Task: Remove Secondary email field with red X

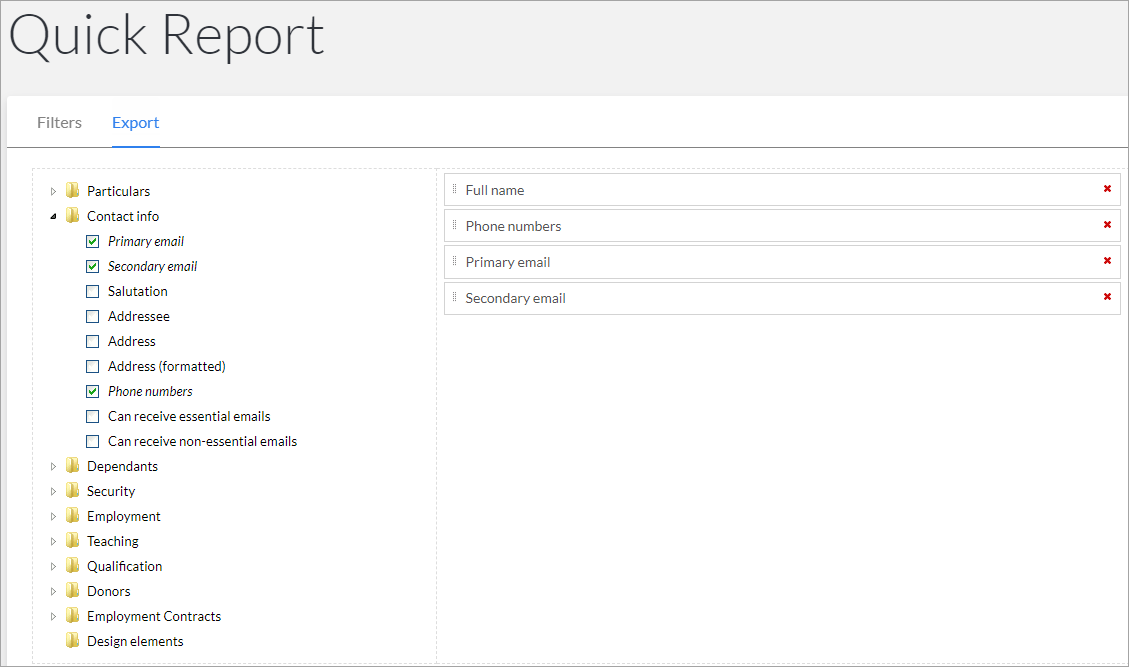Action: tap(1107, 297)
